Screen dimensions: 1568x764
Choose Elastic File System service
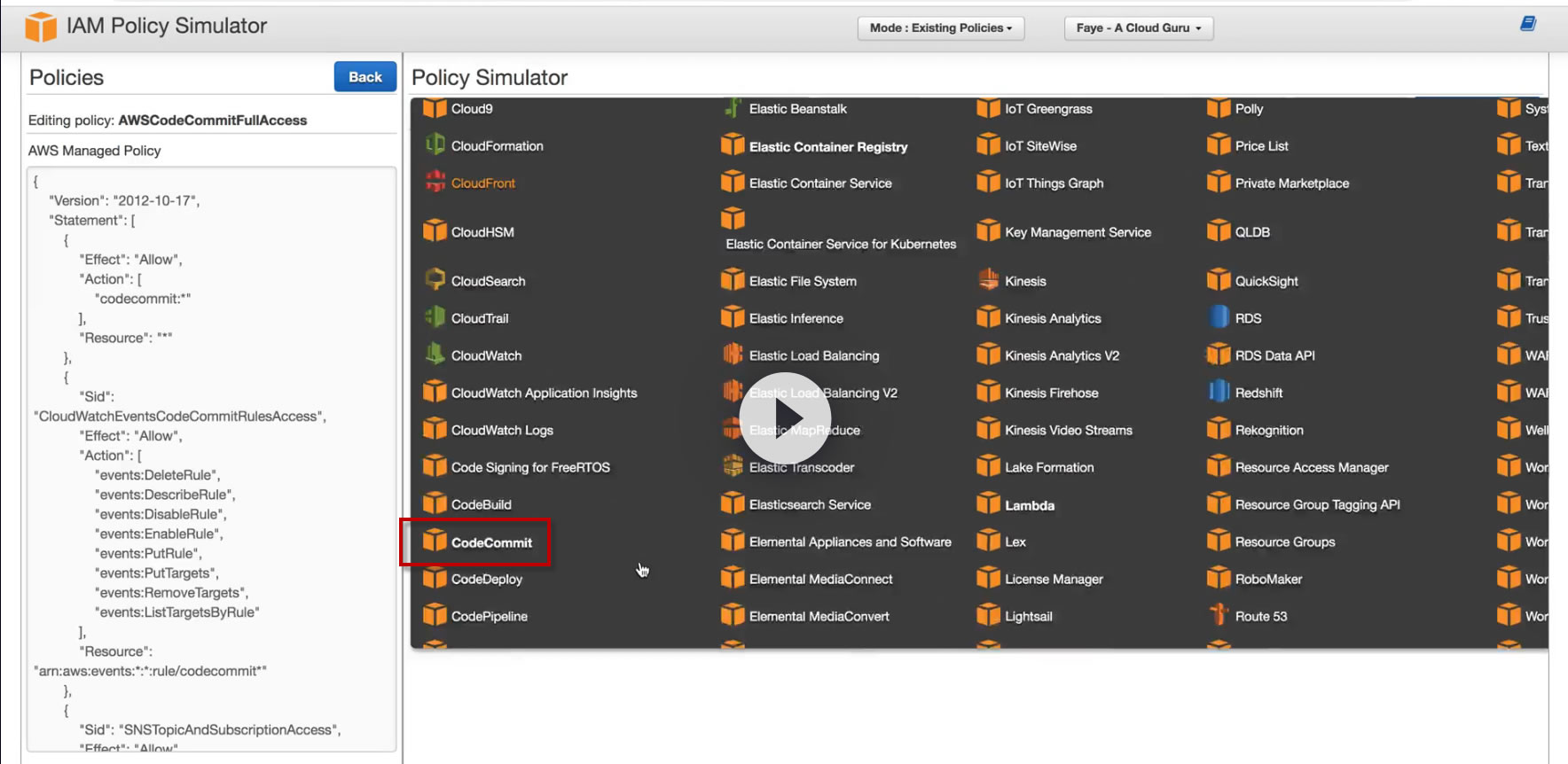click(803, 281)
